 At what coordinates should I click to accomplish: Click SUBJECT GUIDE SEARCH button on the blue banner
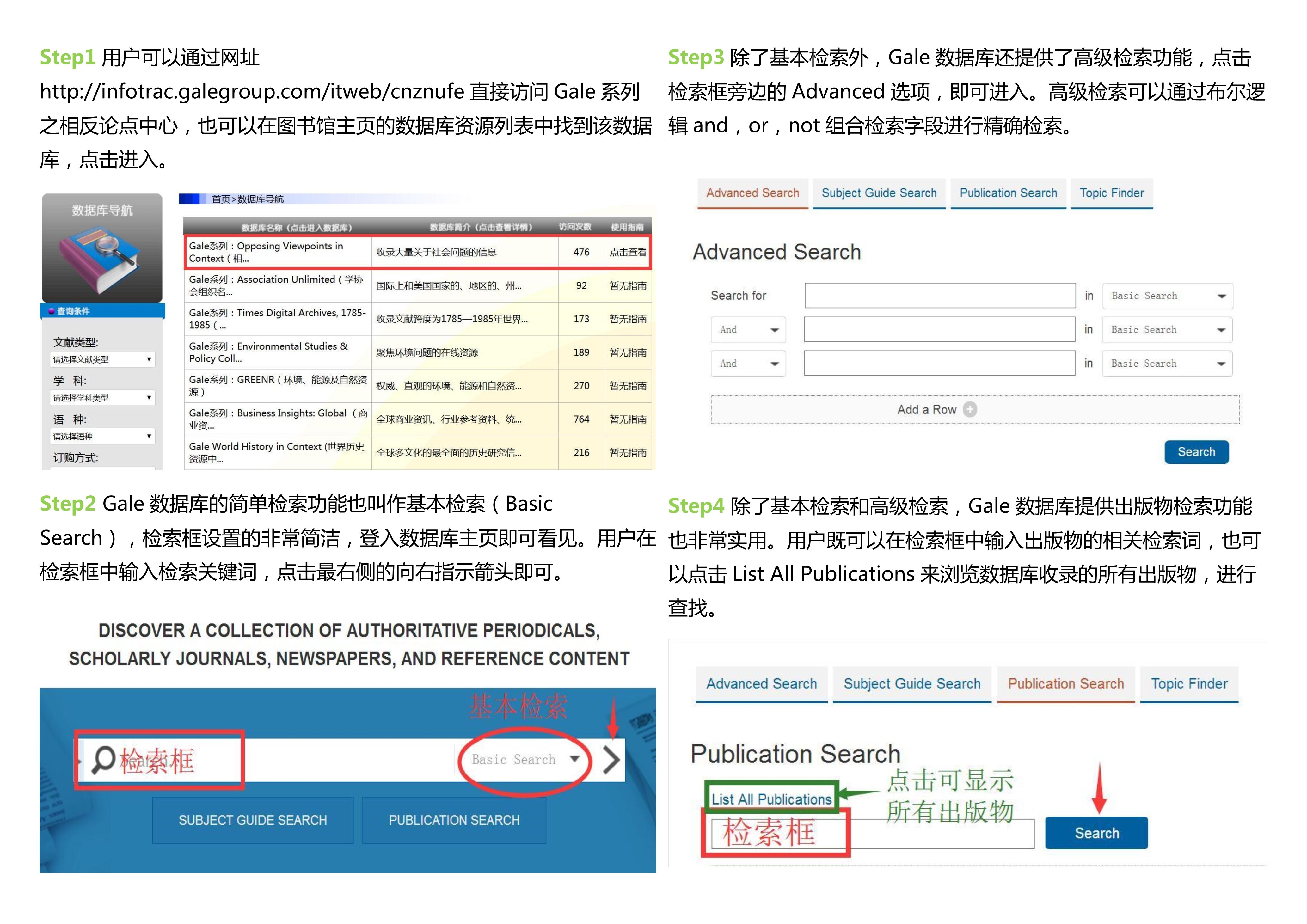[x=253, y=820]
